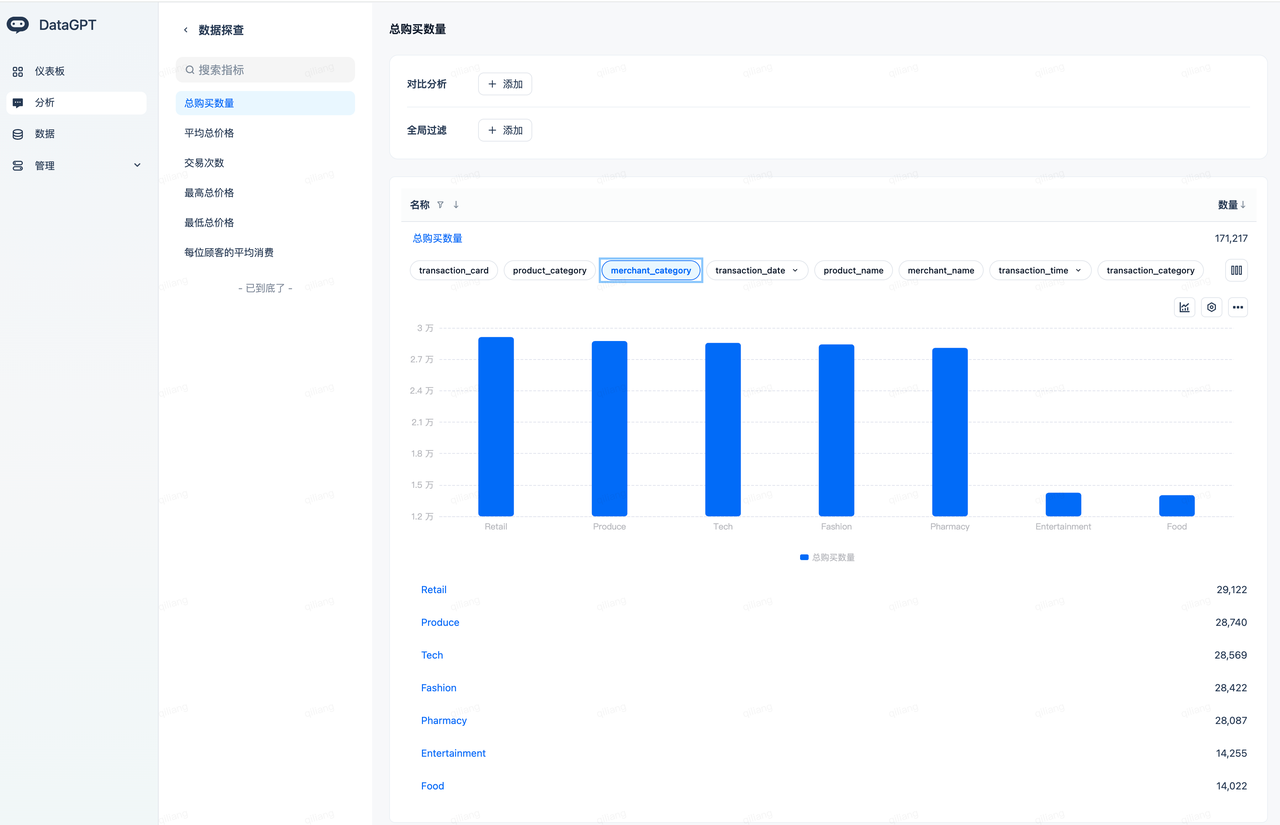Viewport: 1280px width, 825px height.
Task: Click the DataGPT logo icon
Action: click(18, 25)
